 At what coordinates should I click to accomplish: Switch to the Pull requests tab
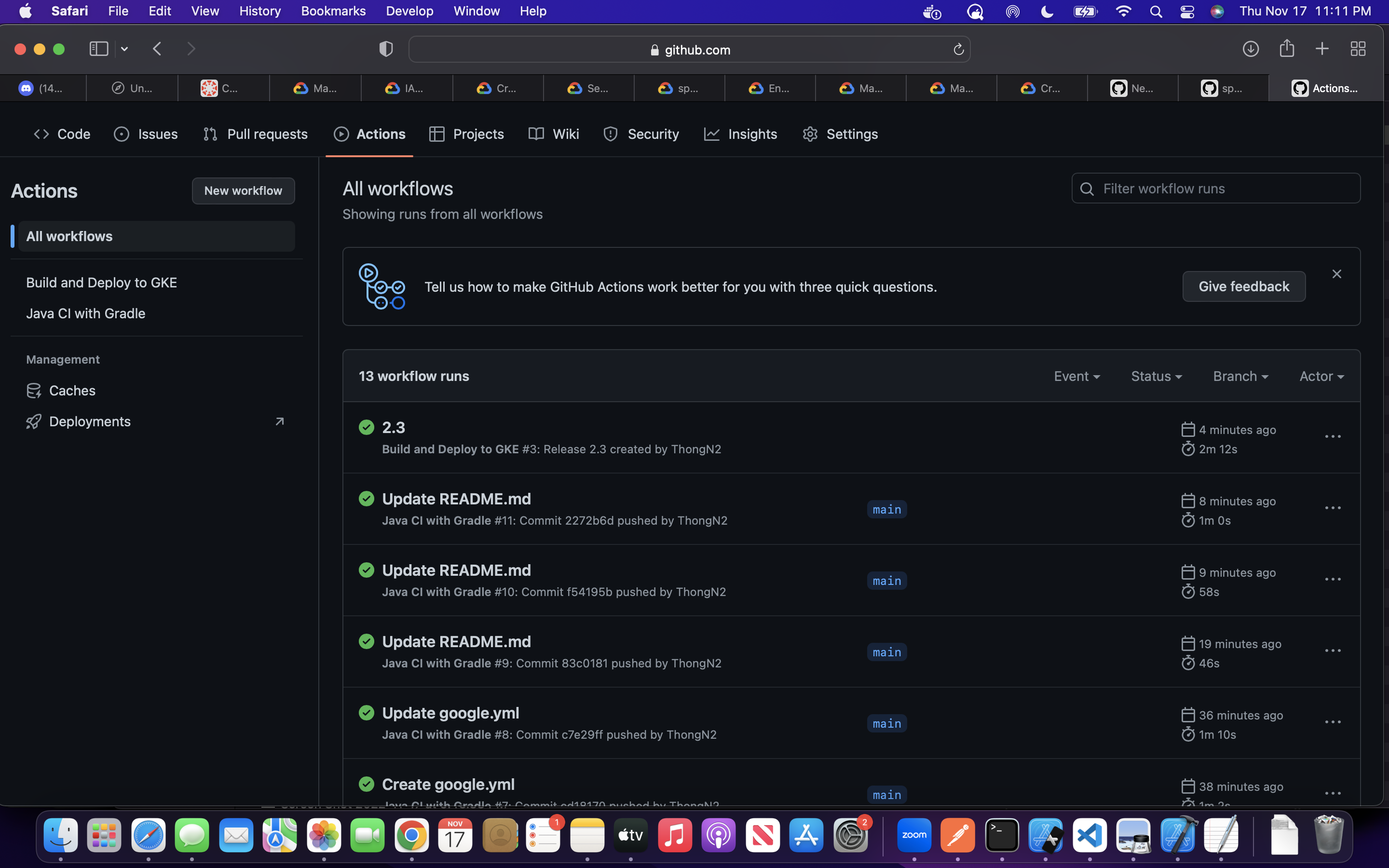coord(256,134)
